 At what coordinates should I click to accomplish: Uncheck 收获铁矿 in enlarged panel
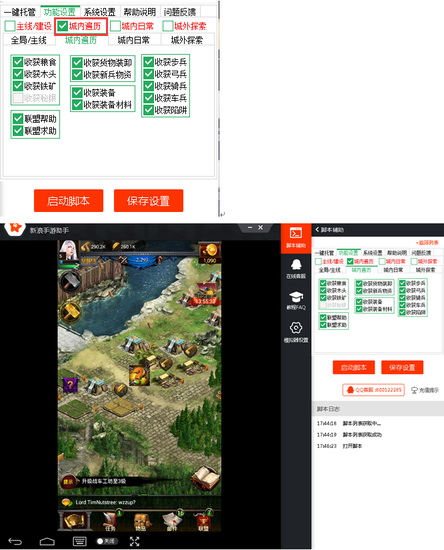point(18,86)
